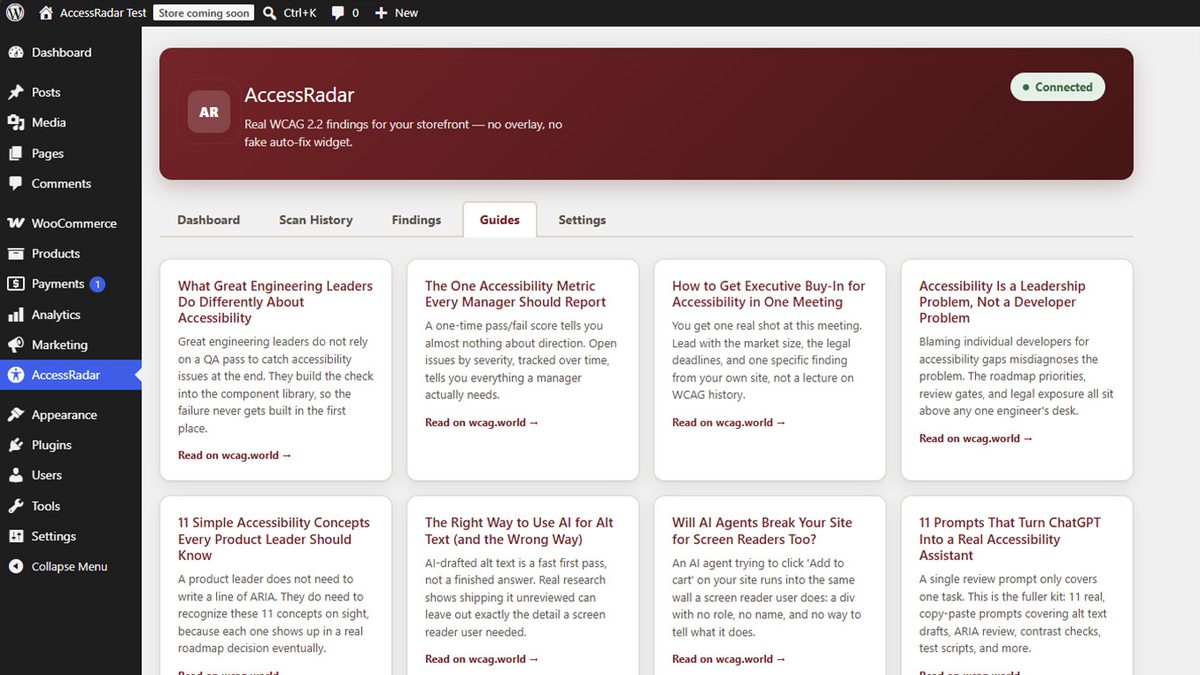Click the Tools wrench icon
This screenshot has width=1200, height=675.
pos(15,506)
